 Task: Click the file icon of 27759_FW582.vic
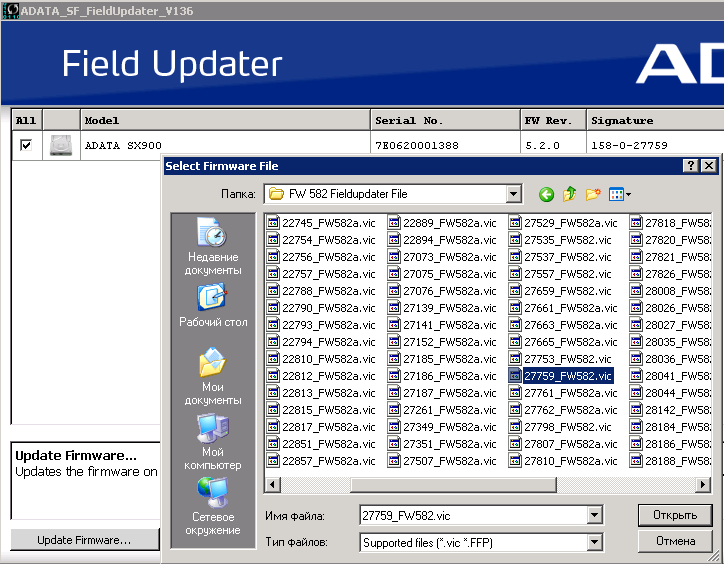click(515, 376)
